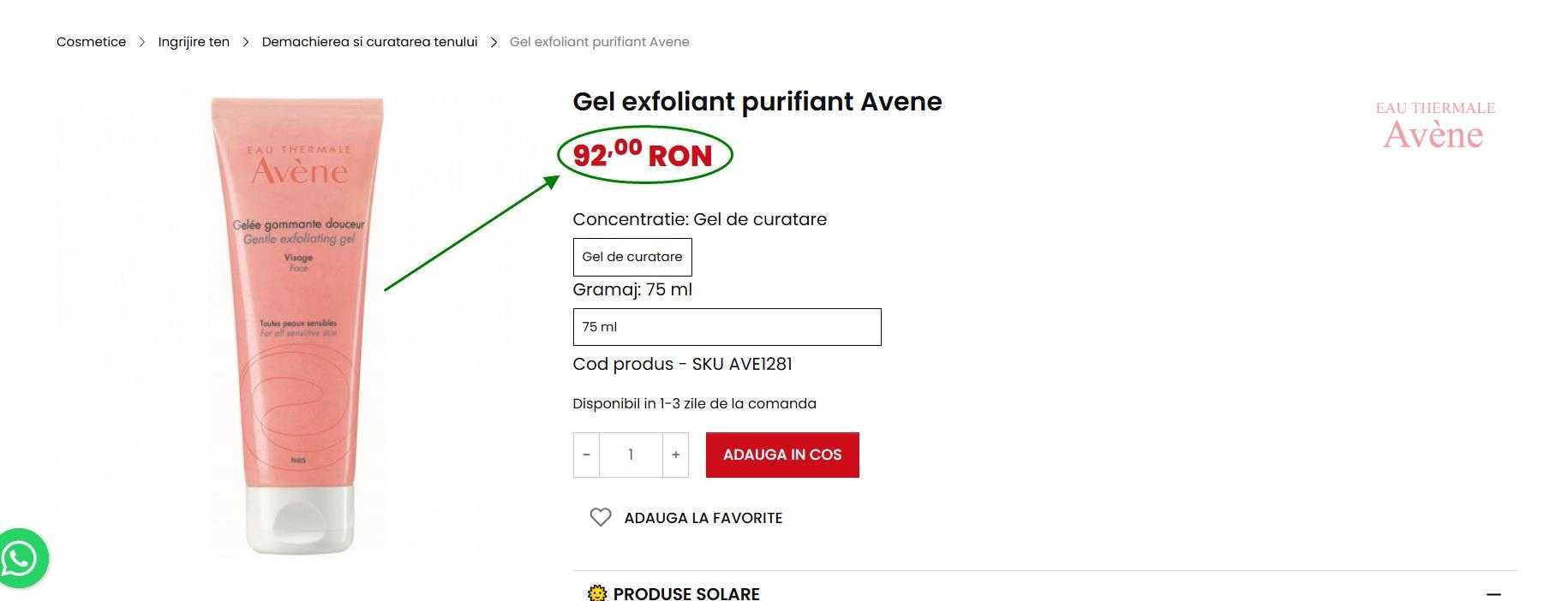Decrease quantity with the minus button
The image size is (1568, 601).
tap(586, 455)
